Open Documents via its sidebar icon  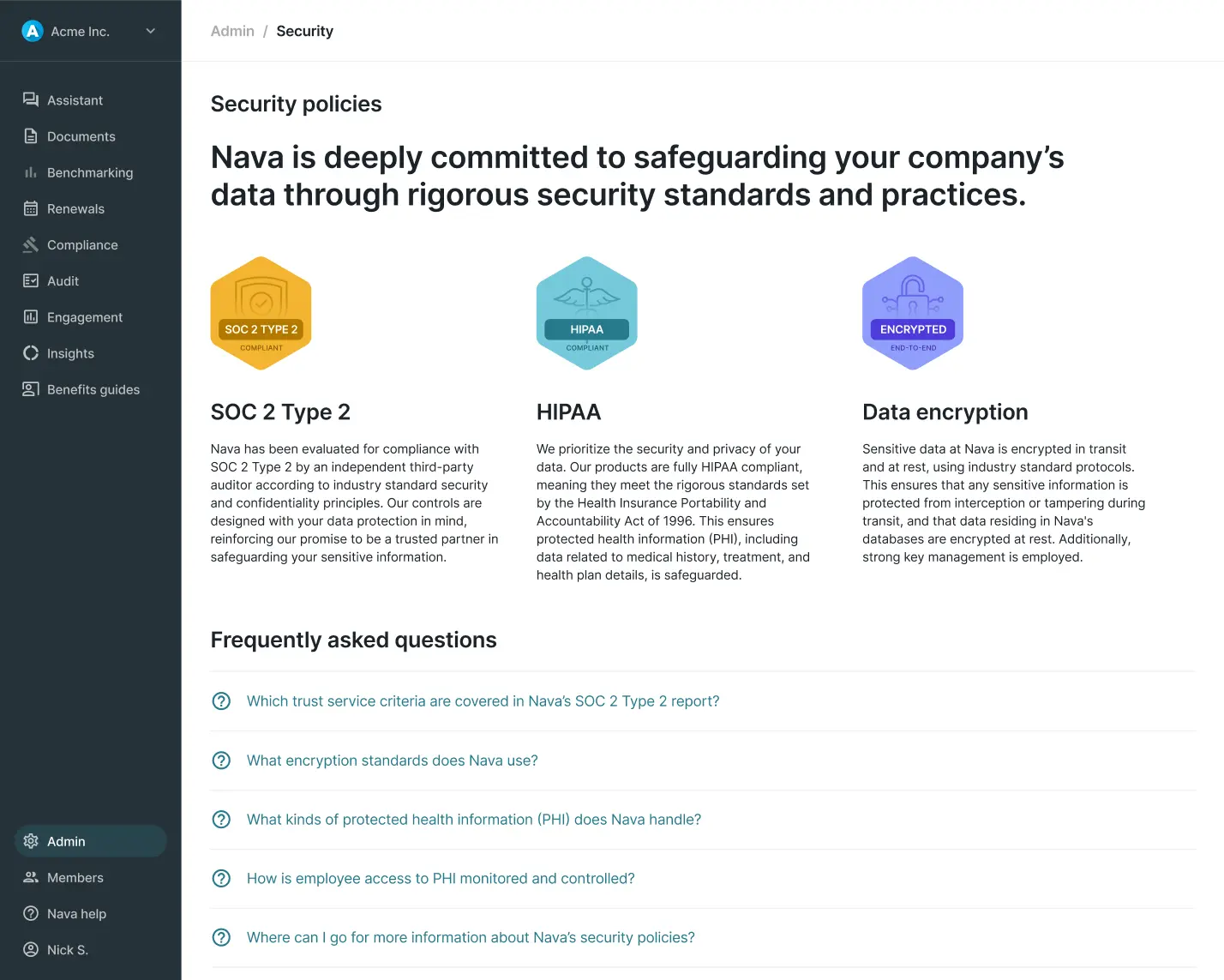[31, 135]
